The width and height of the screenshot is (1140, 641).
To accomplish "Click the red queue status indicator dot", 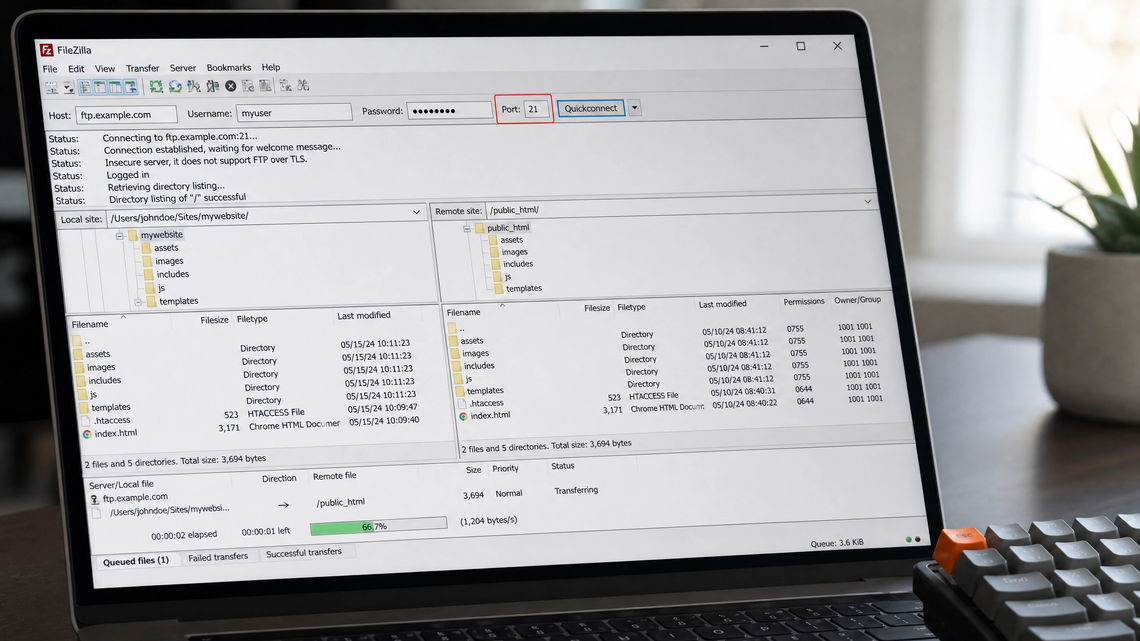I will 918,539.
